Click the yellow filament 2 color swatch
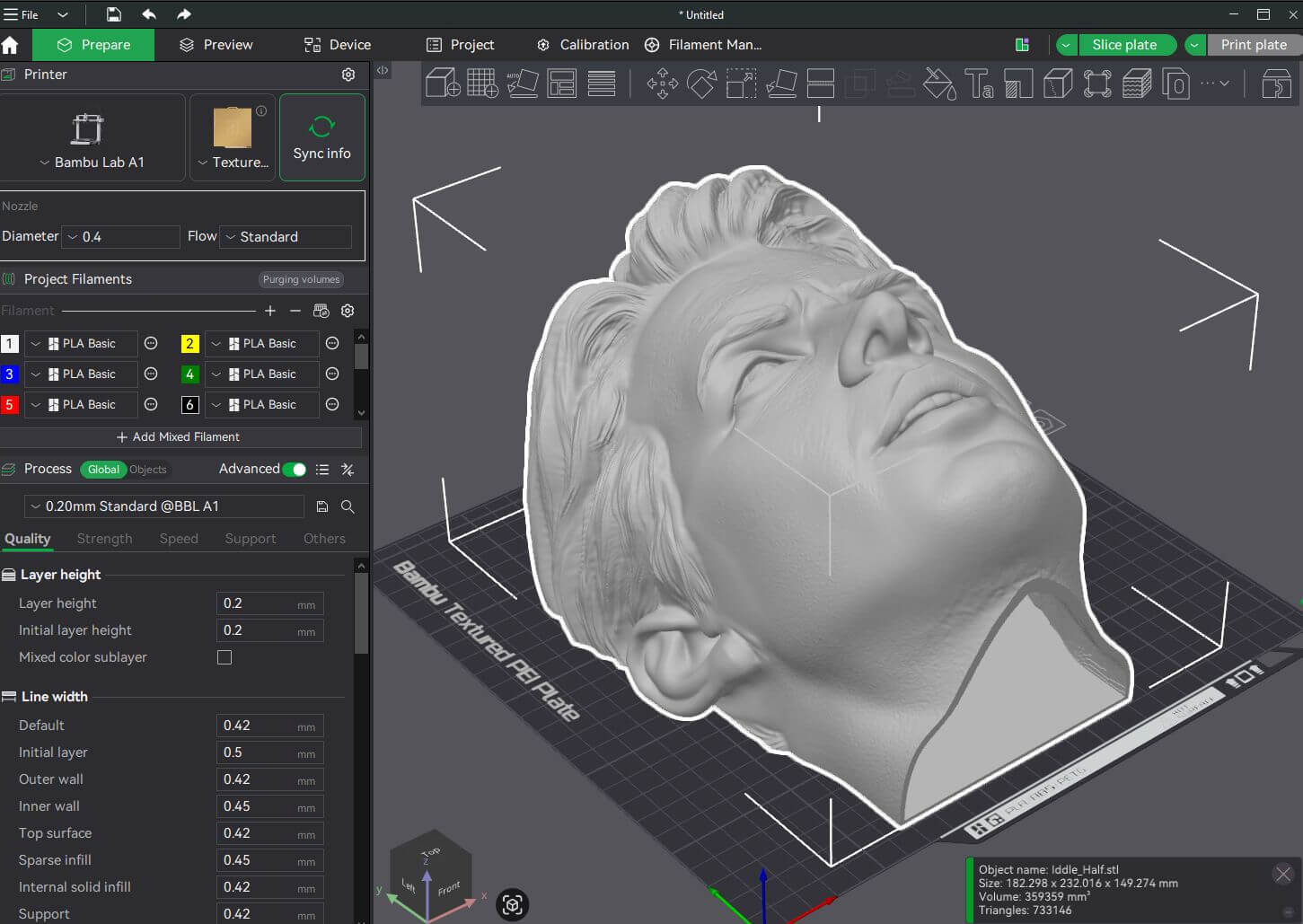Screen dimensions: 1303x924 pos(189,344)
